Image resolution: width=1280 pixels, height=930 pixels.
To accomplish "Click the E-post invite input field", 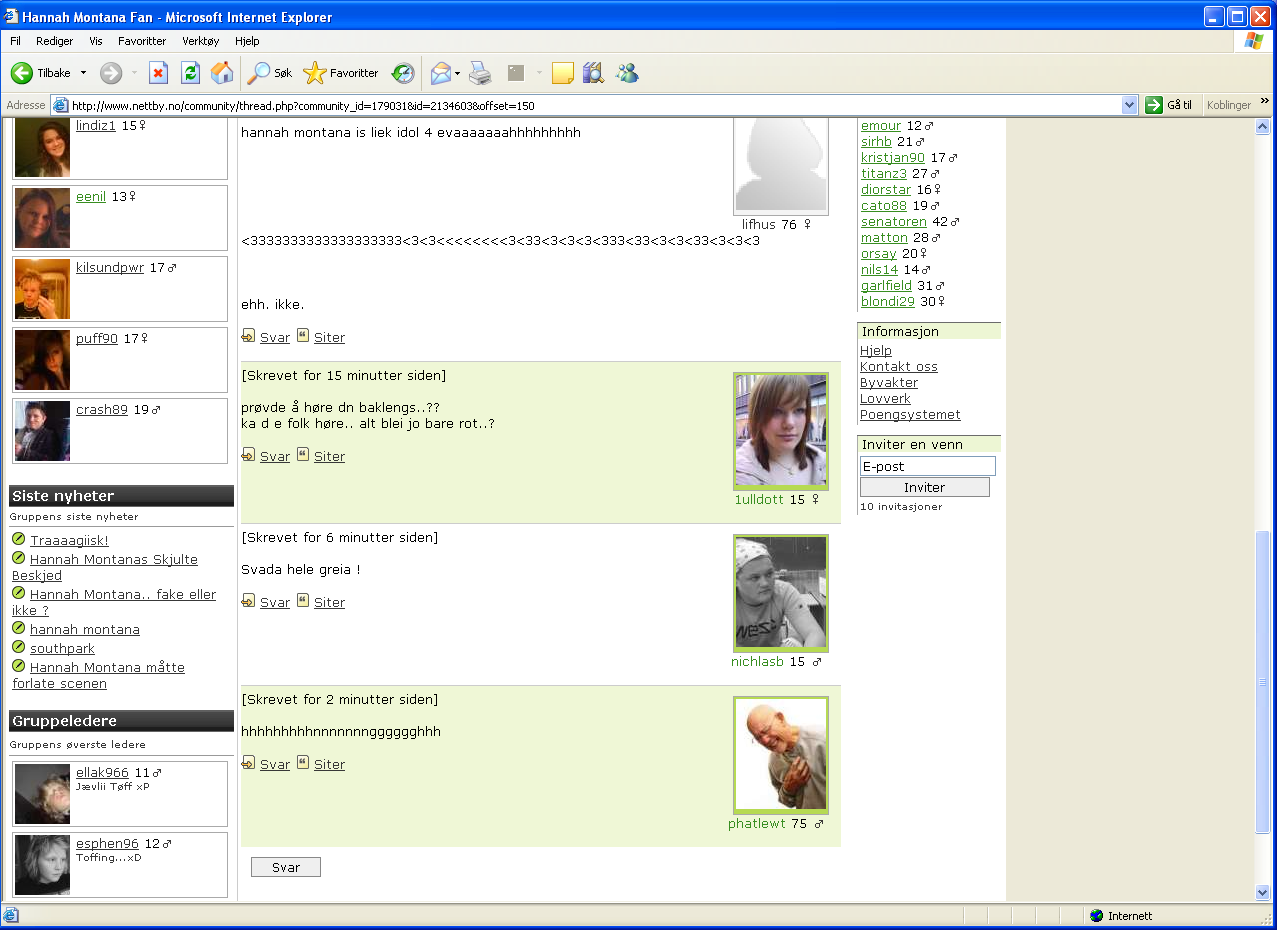I will coord(928,466).
